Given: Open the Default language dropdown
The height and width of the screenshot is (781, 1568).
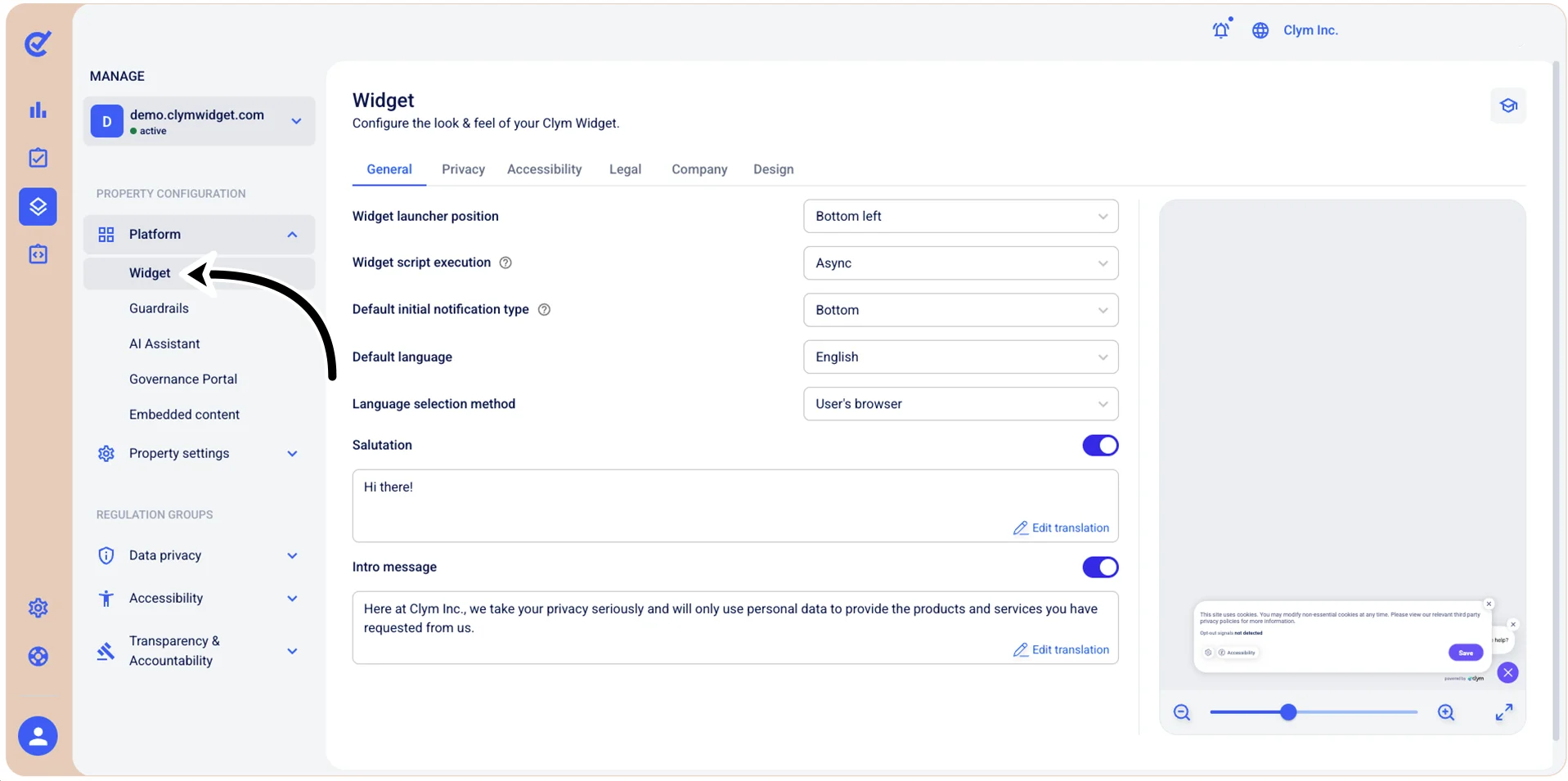Looking at the screenshot, I should (960, 357).
